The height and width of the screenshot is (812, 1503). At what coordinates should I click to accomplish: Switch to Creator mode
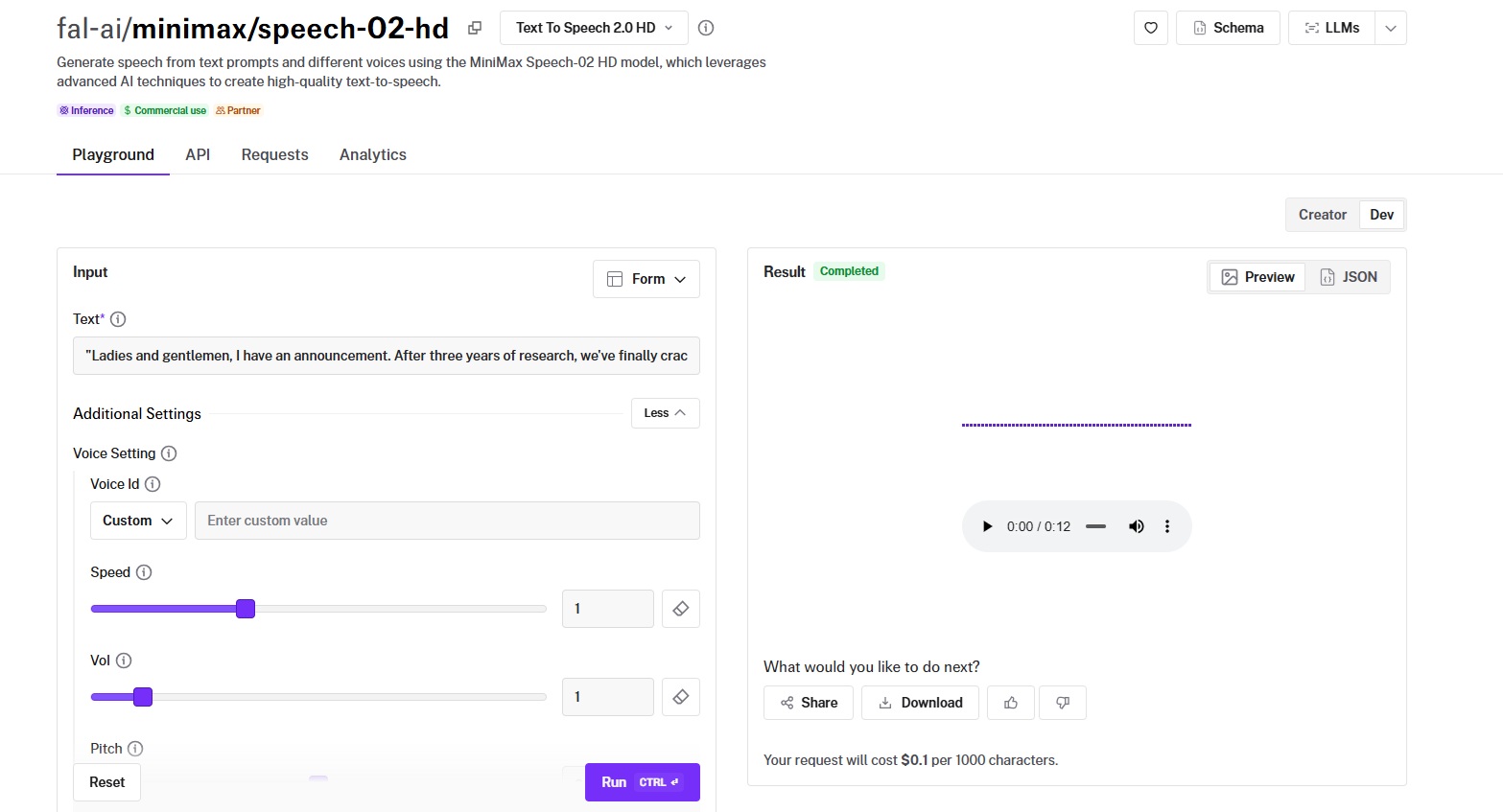1322,215
